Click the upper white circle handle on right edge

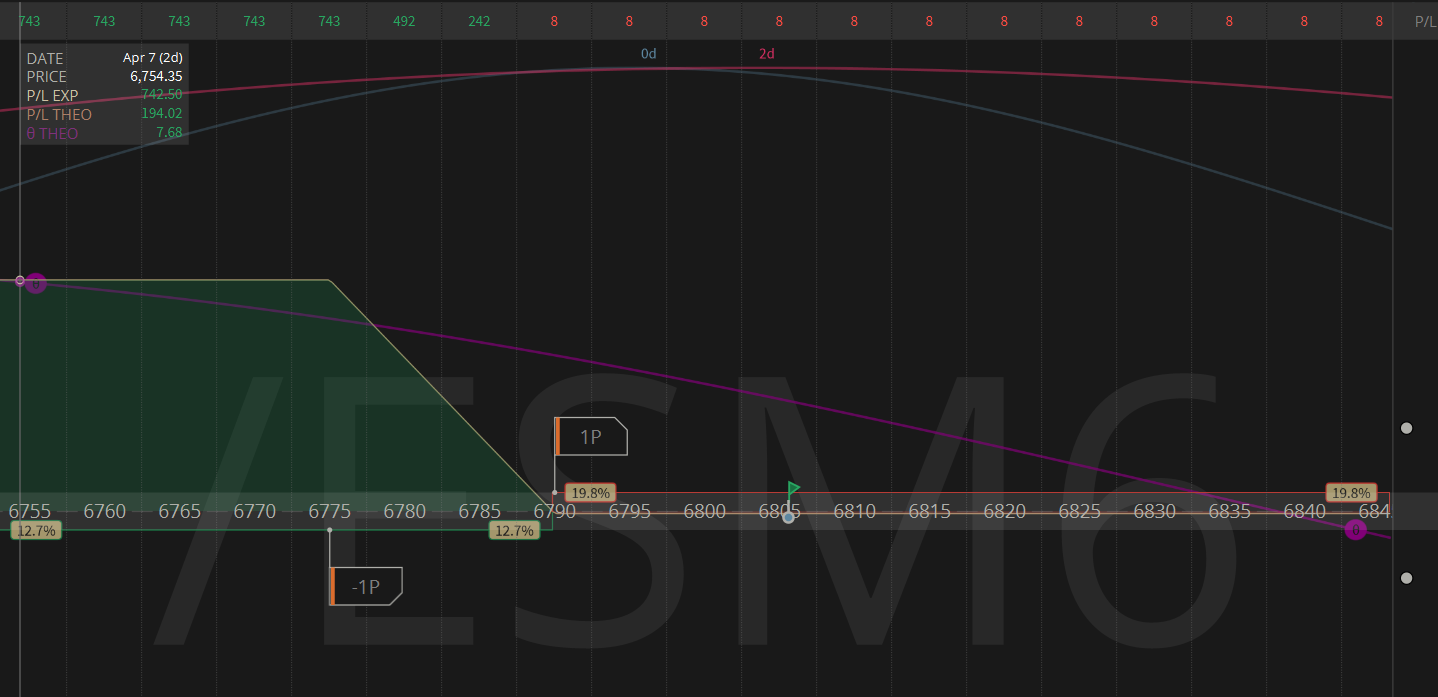tap(1407, 428)
